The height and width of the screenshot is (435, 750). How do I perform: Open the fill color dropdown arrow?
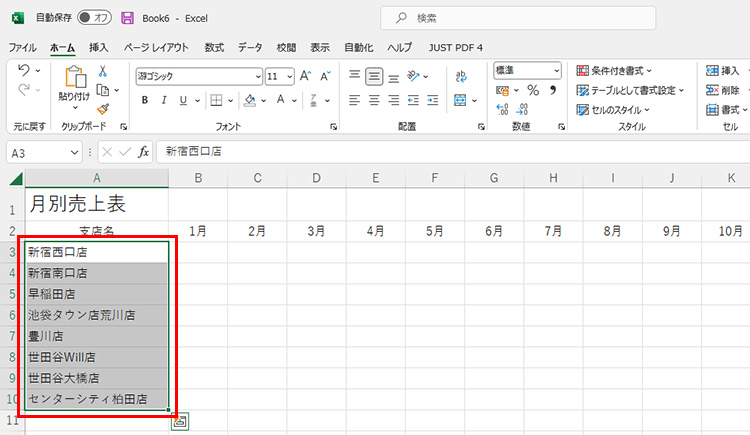(x=264, y=100)
